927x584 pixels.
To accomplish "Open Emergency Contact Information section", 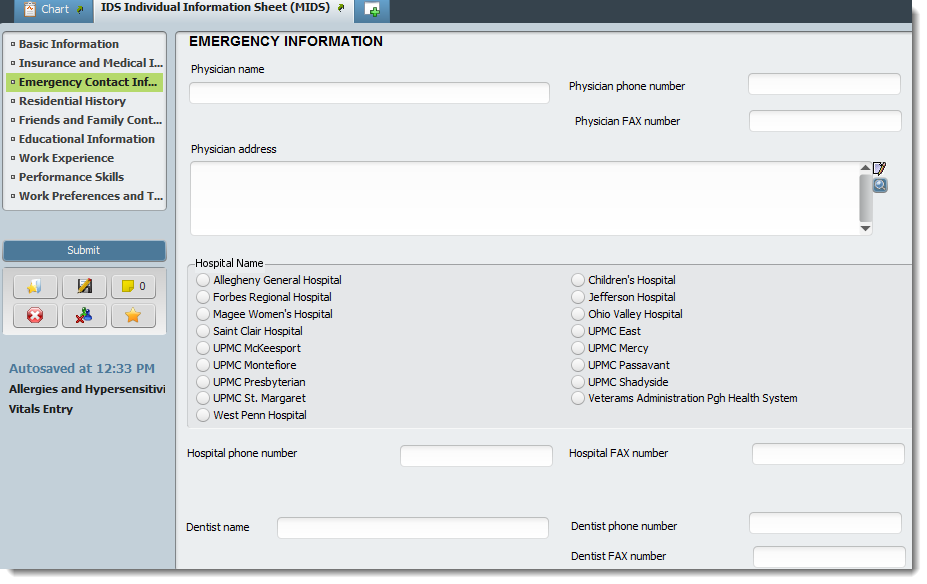I will click(85, 82).
